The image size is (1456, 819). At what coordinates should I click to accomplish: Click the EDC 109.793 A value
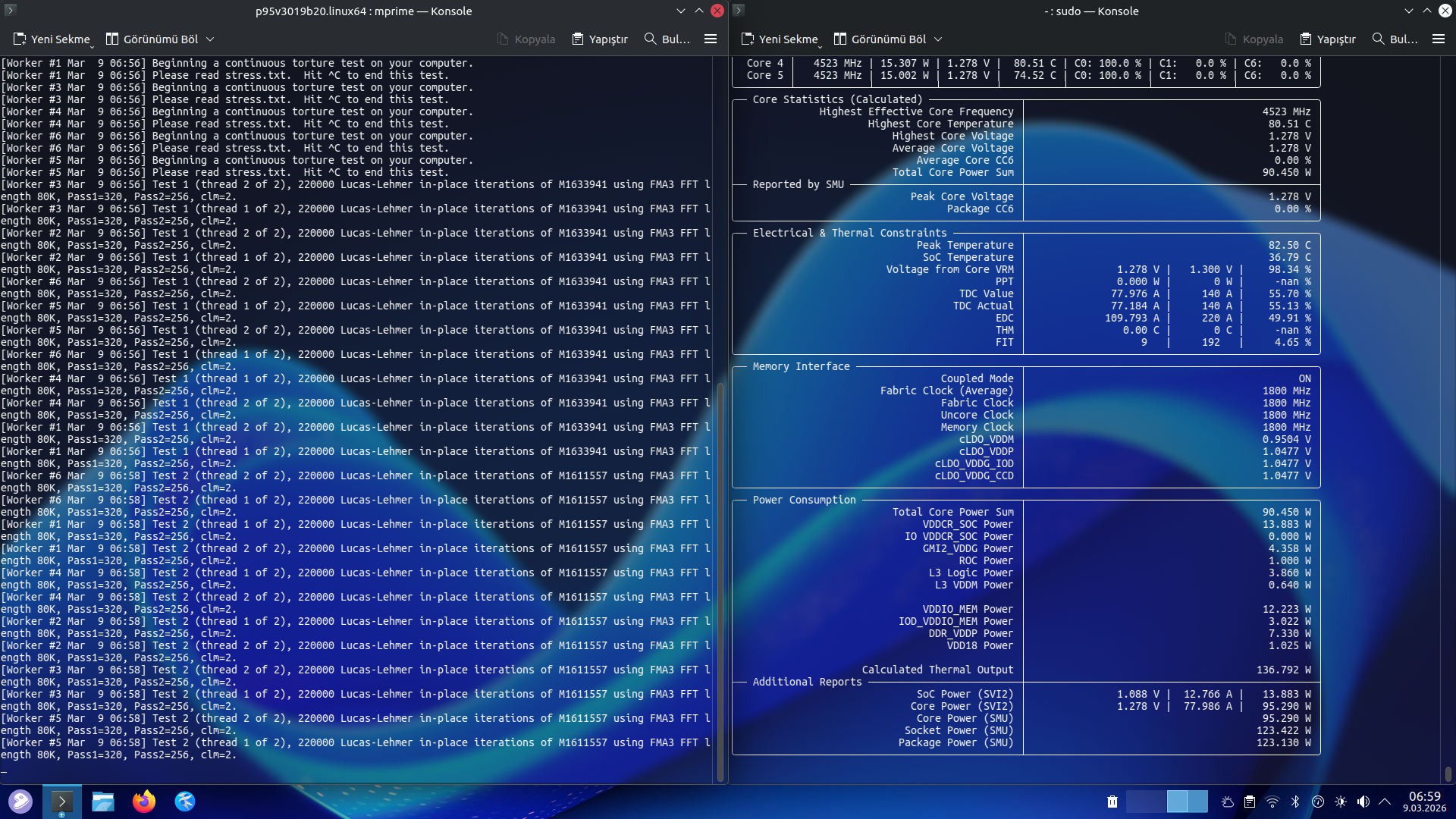coord(1131,318)
